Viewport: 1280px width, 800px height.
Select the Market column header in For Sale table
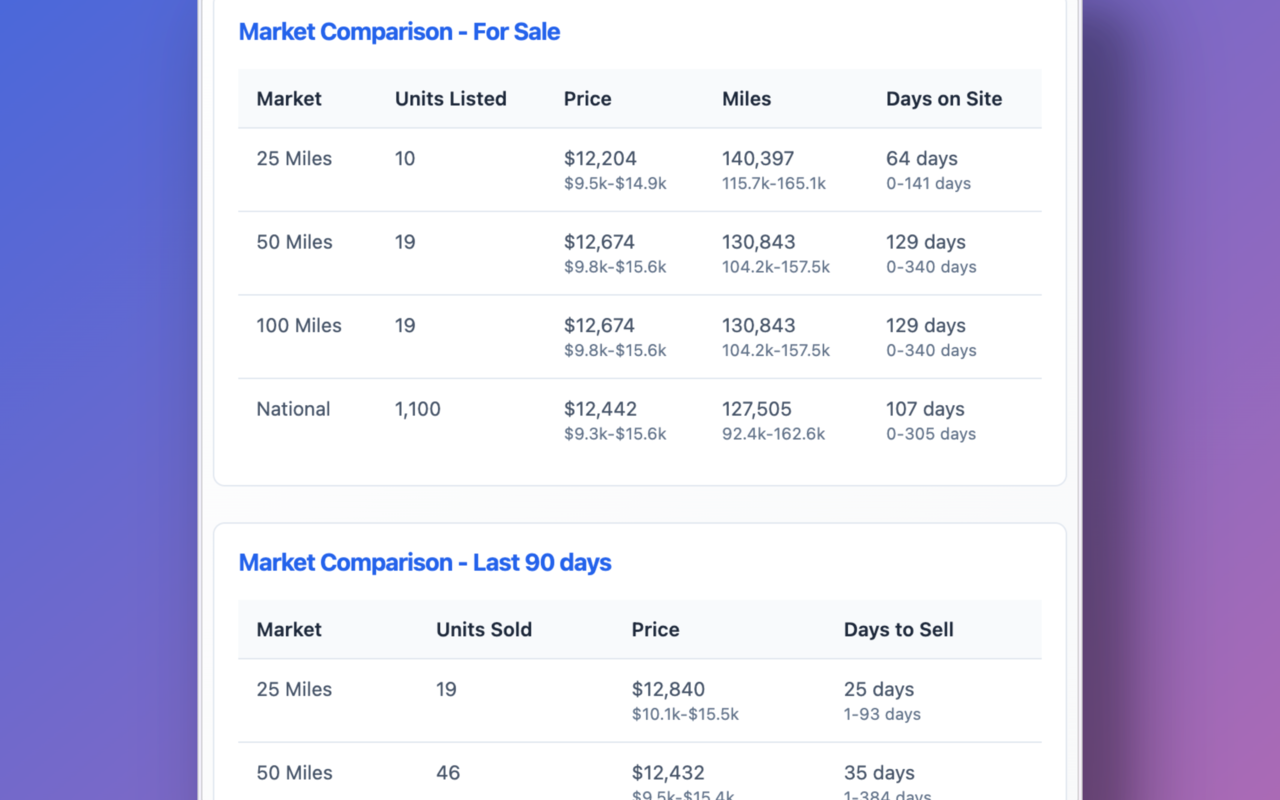coord(289,99)
